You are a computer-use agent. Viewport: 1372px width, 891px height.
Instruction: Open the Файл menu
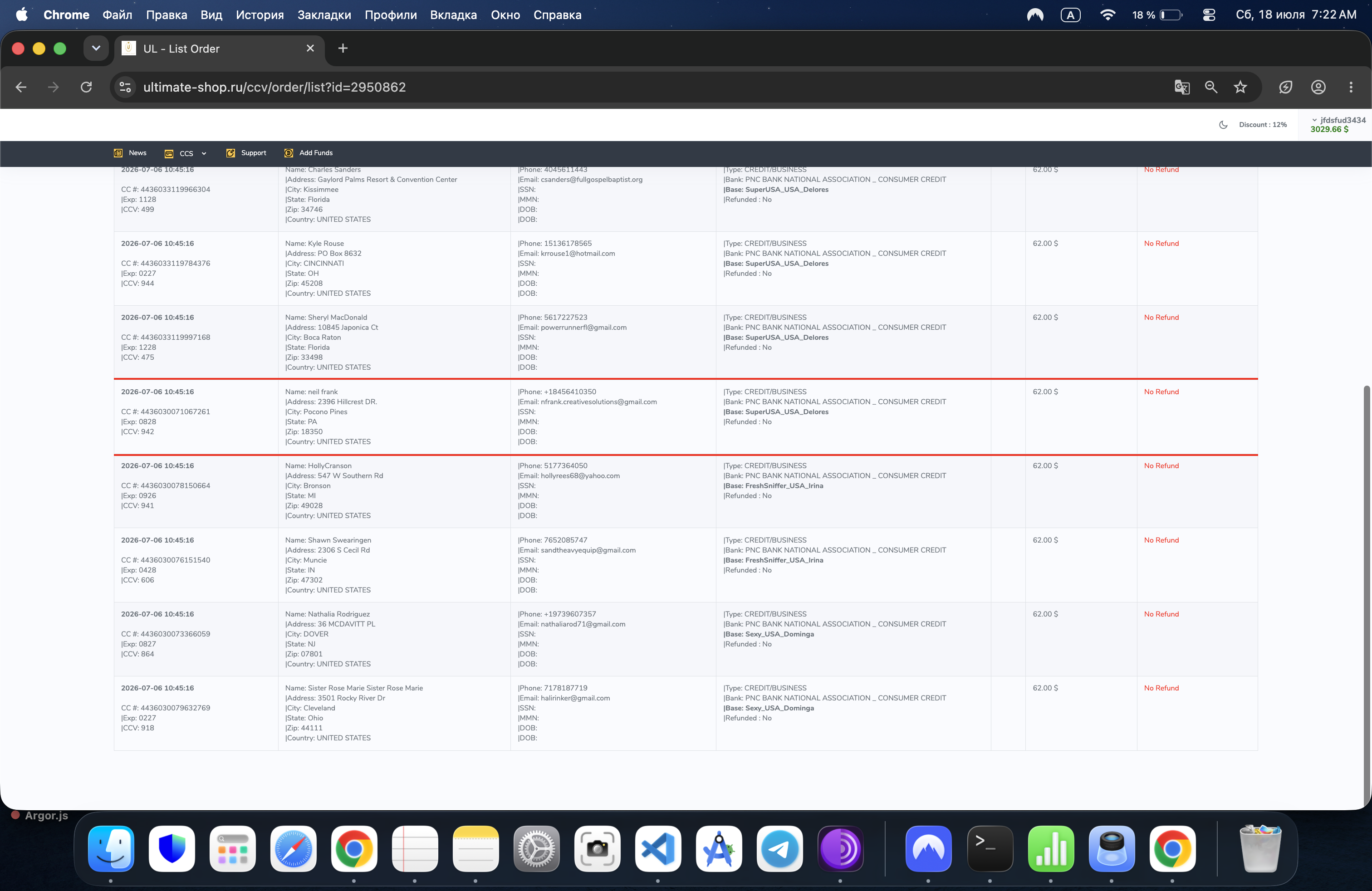coord(118,15)
